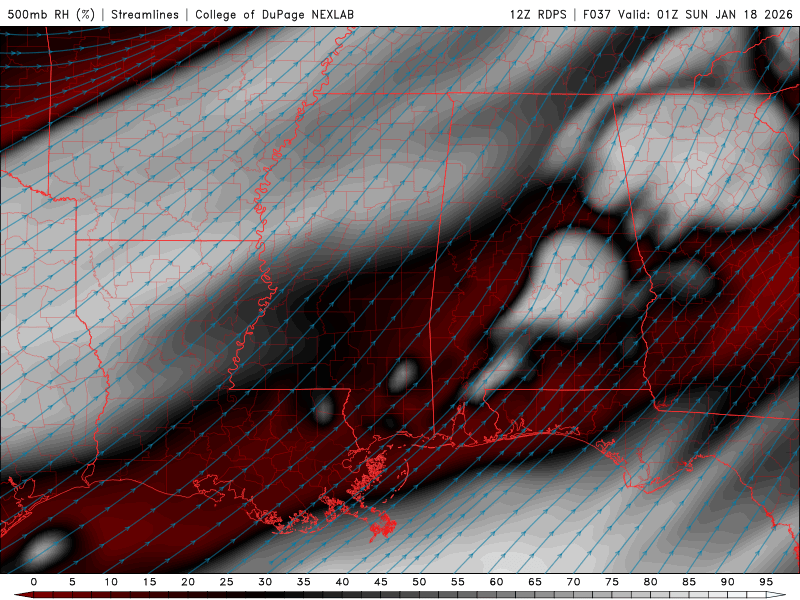The image size is (800, 600).
Task: Click the "Streamlines" header label
Action: pyautogui.click(x=145, y=14)
